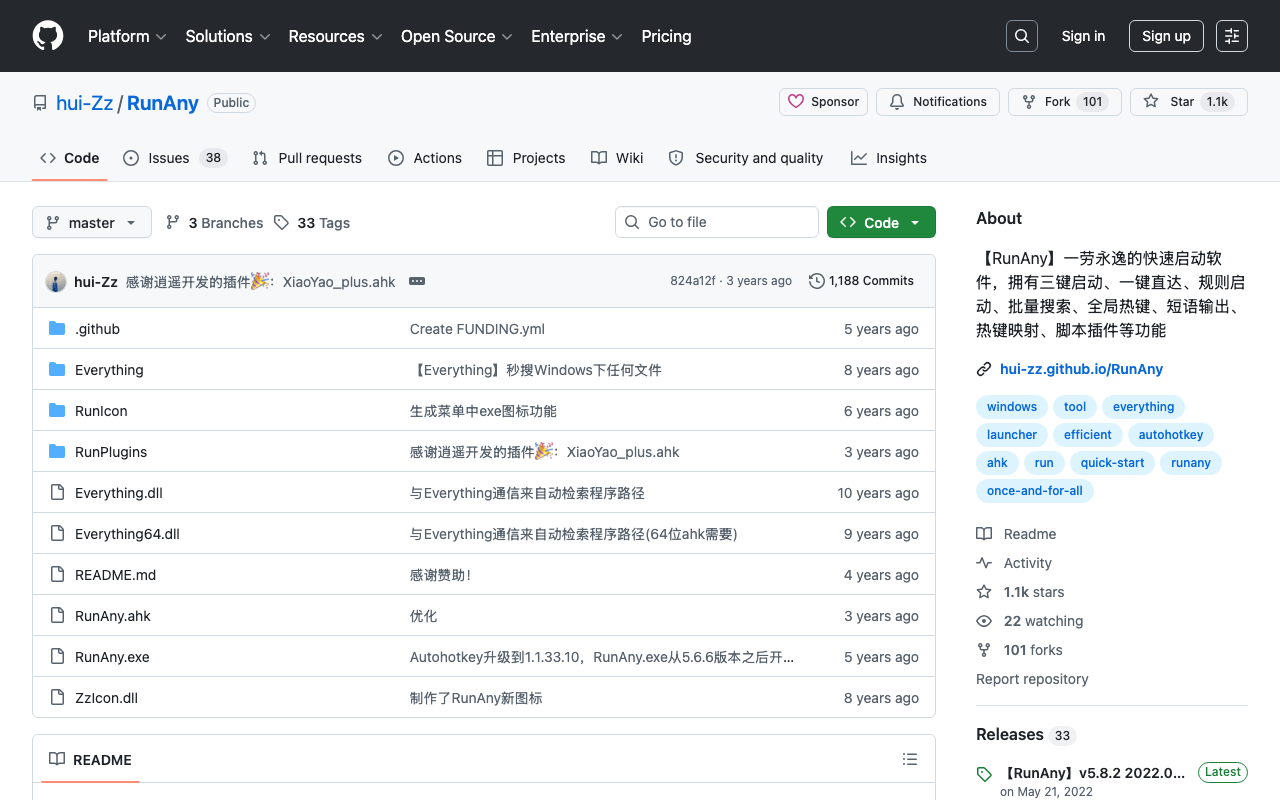Open the hui-Zz owner link
1280x800 pixels.
click(x=85, y=103)
